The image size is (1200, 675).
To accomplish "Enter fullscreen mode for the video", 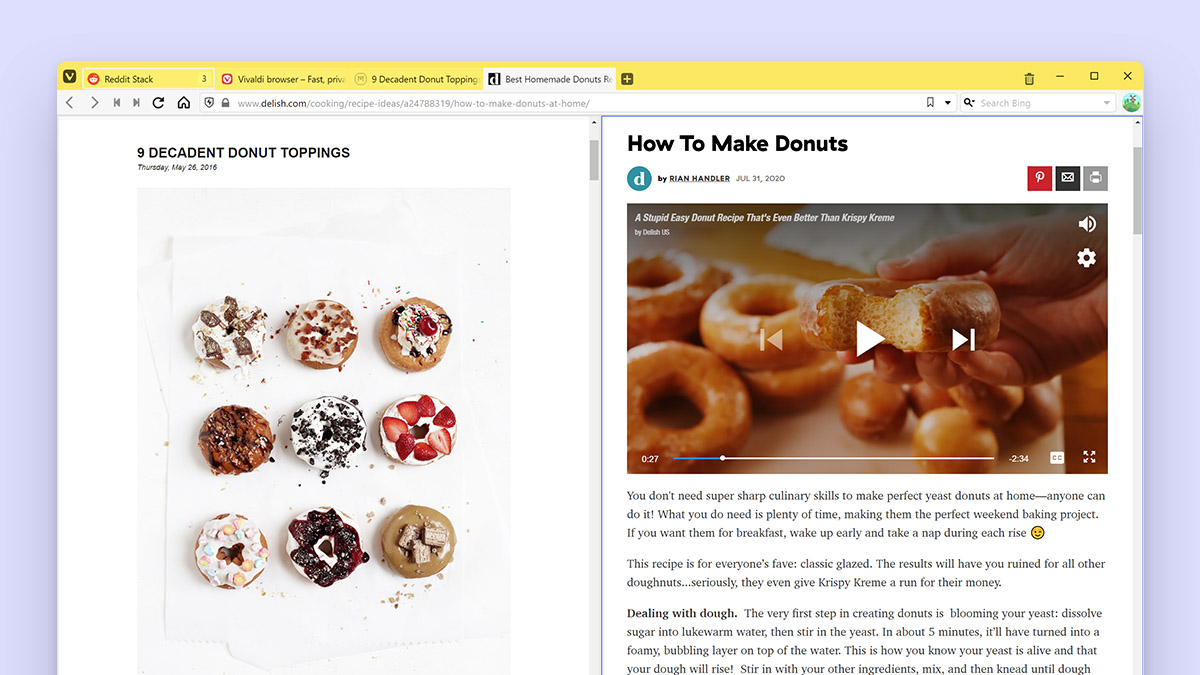I will [1089, 457].
